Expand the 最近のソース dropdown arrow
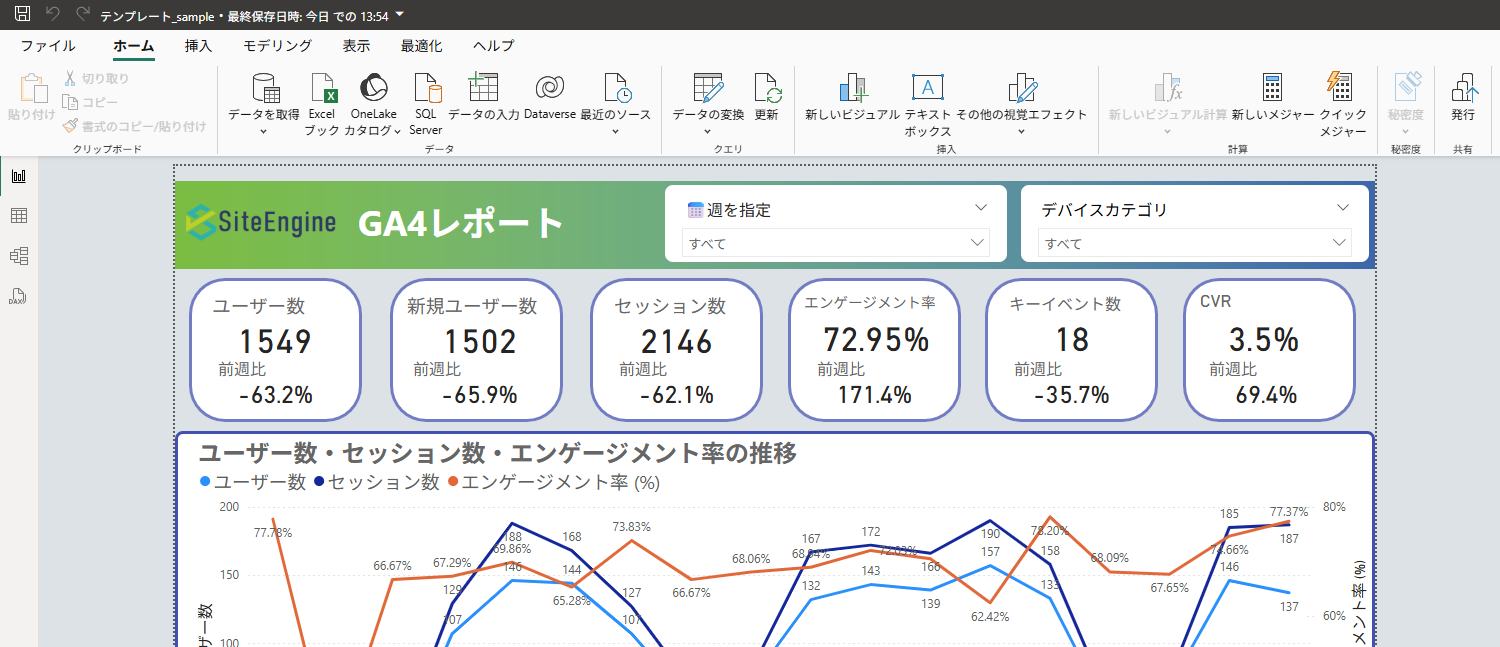1500x647 pixels. click(x=615, y=131)
